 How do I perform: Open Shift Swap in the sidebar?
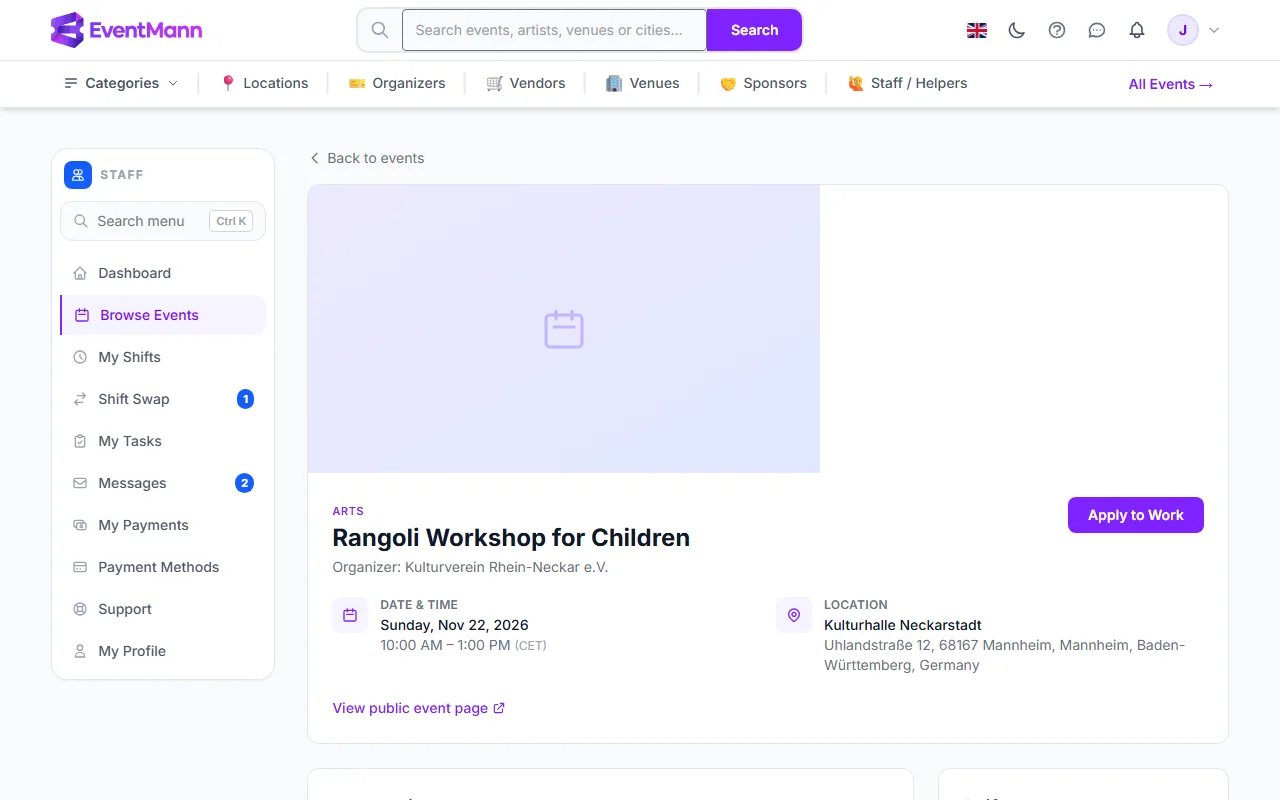click(x=163, y=399)
